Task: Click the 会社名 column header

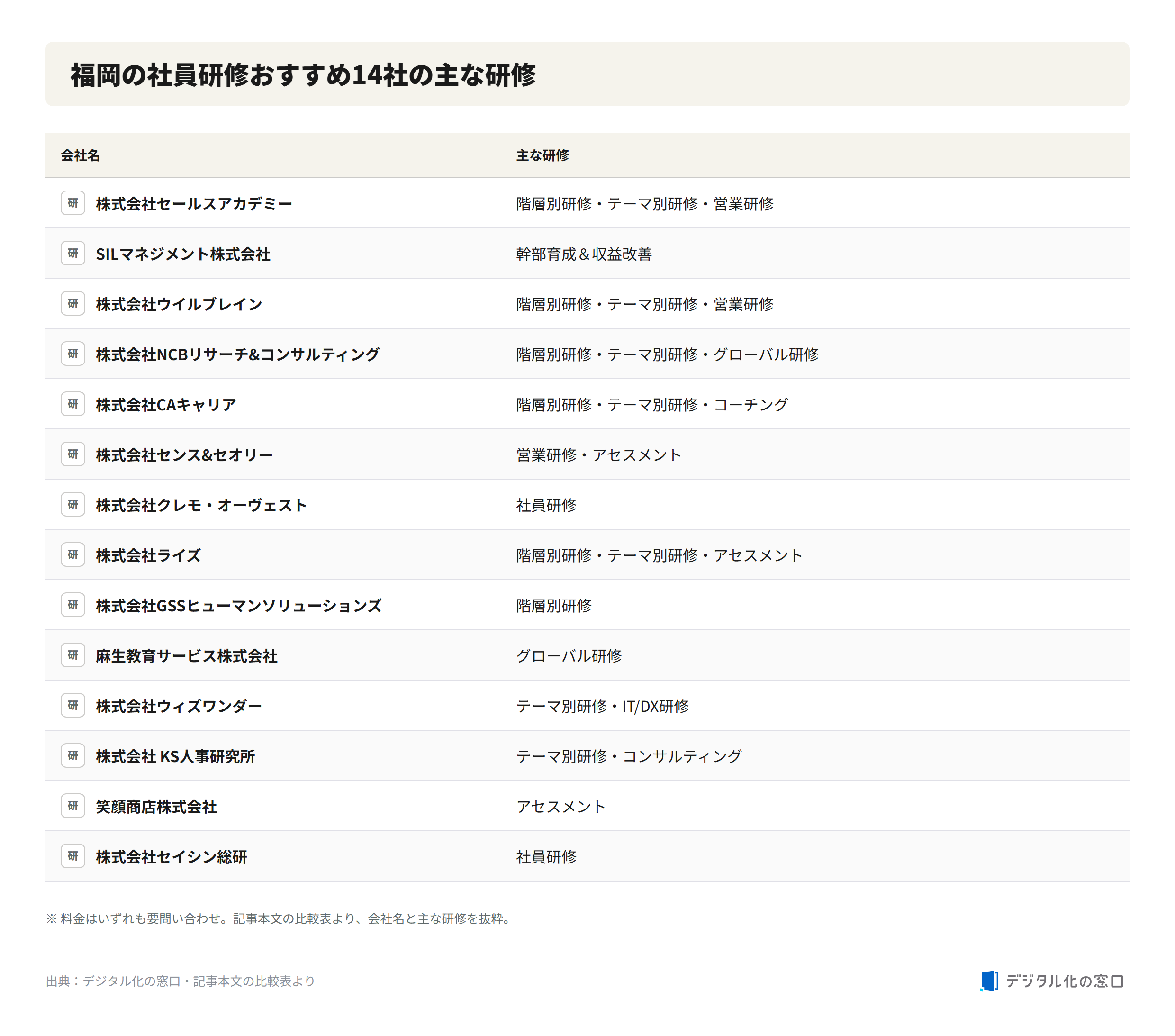Action: 81,155
